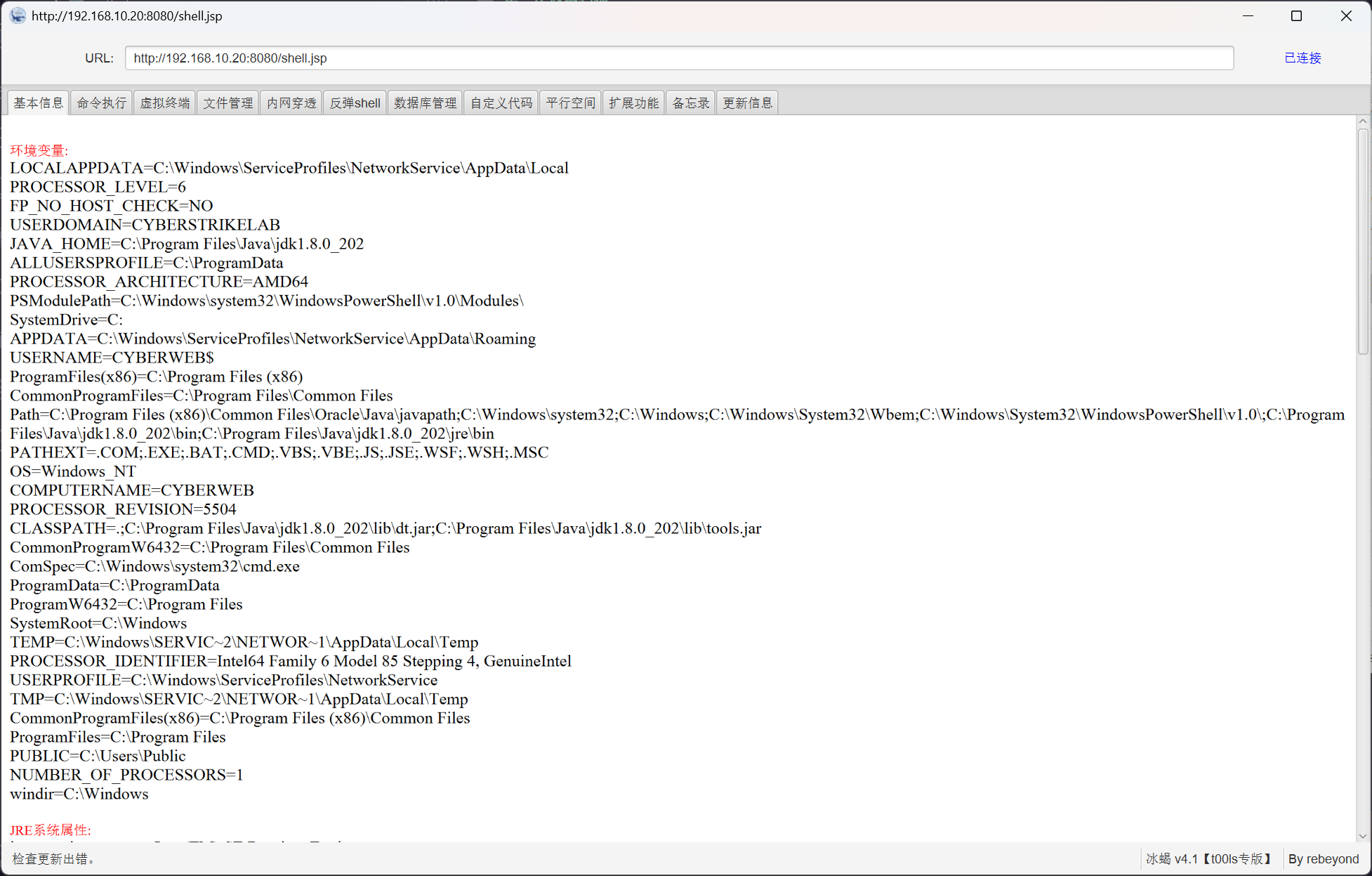Click the By rebeyond status label
This screenshot has width=1372, height=876.
coord(1324,858)
